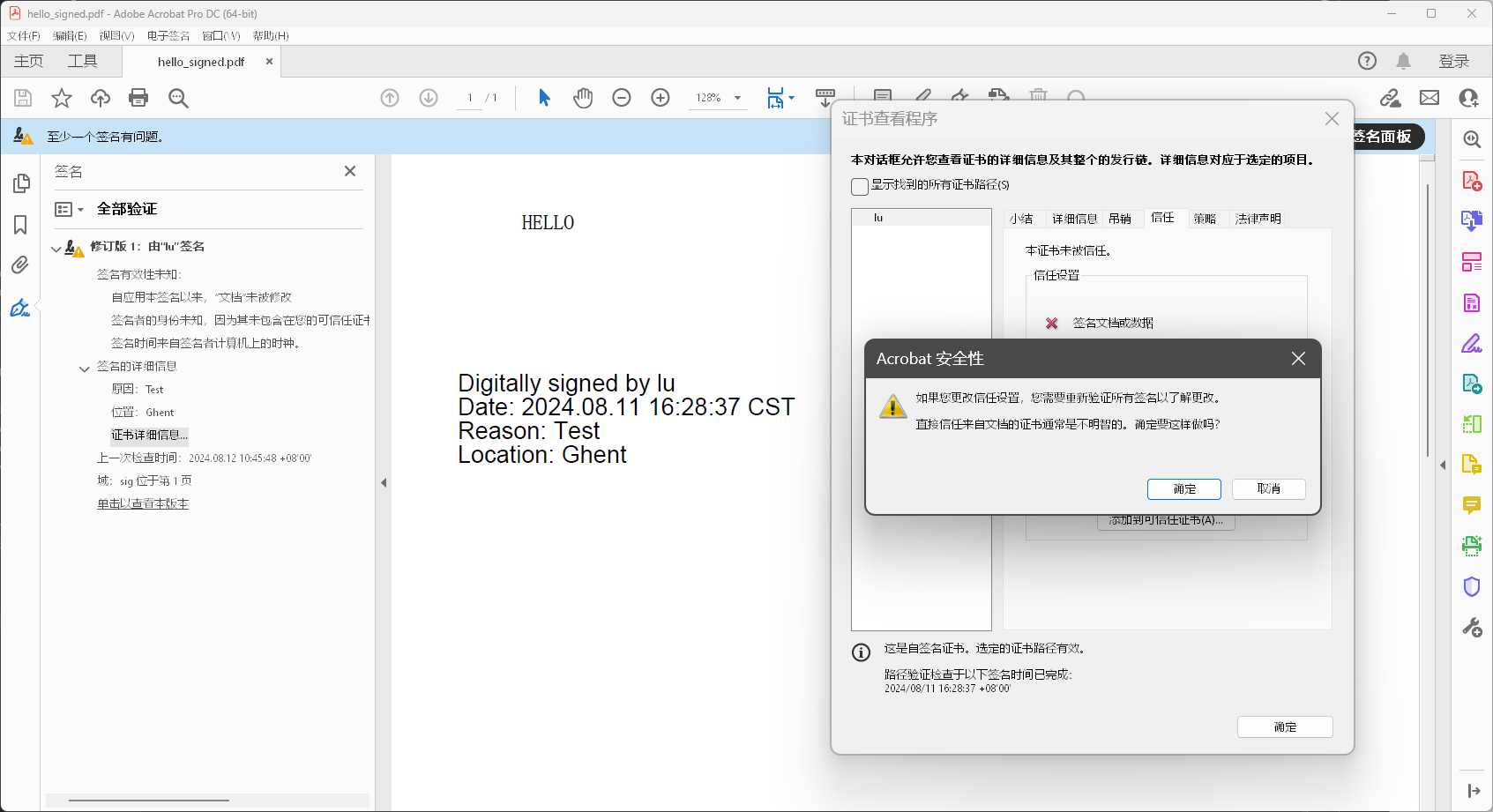Close the hello_signed.pdf tab
1493x812 pixels.
point(269,62)
